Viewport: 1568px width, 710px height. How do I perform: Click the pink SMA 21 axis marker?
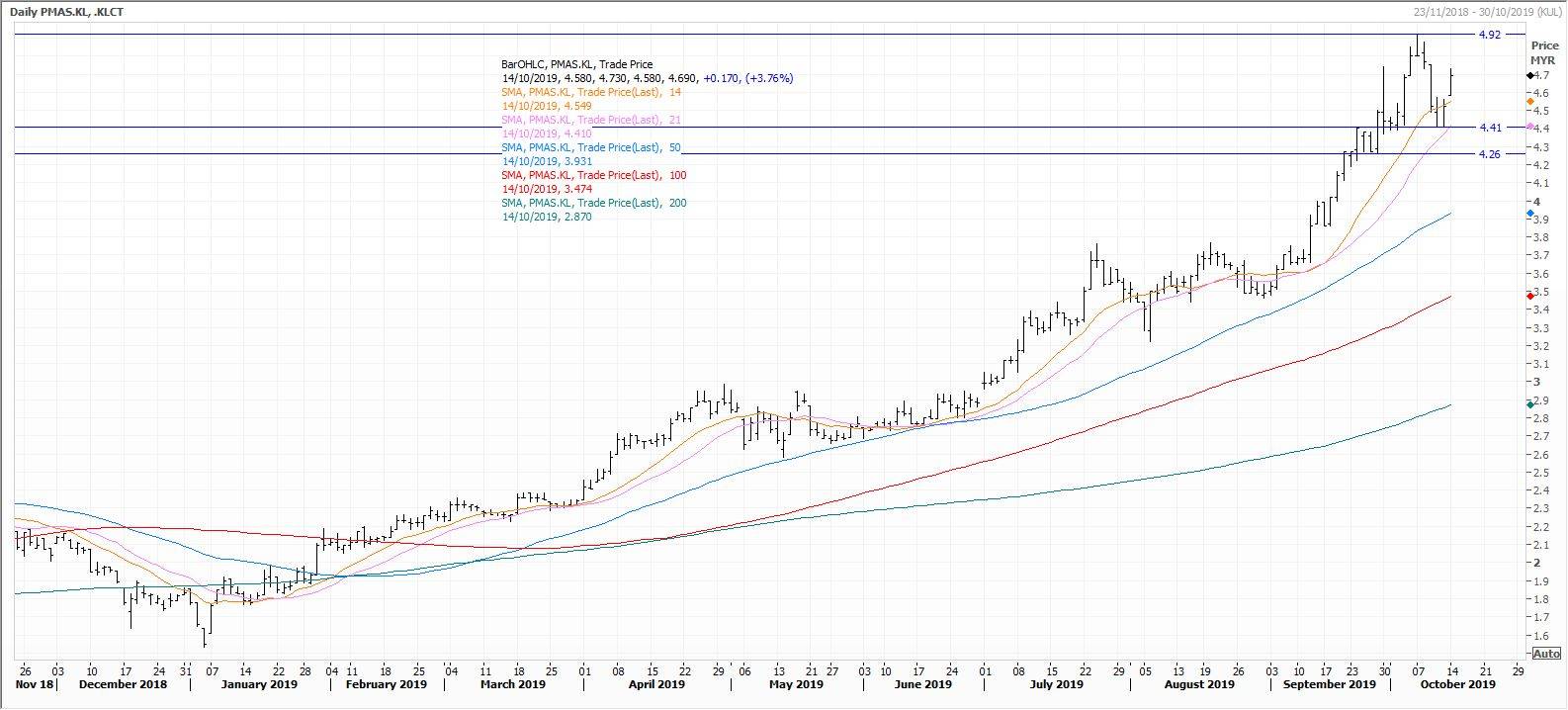click(1530, 127)
